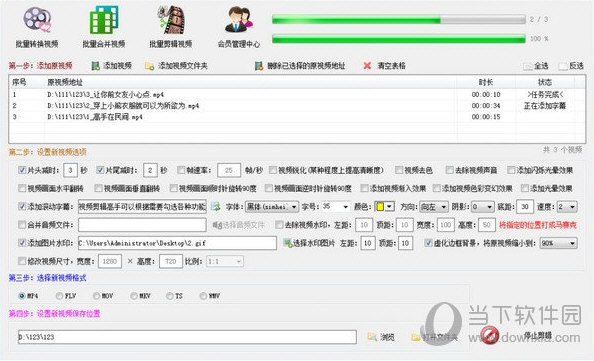Click 清空表格 red X icon
The width and height of the screenshot is (594, 361).
[367, 66]
